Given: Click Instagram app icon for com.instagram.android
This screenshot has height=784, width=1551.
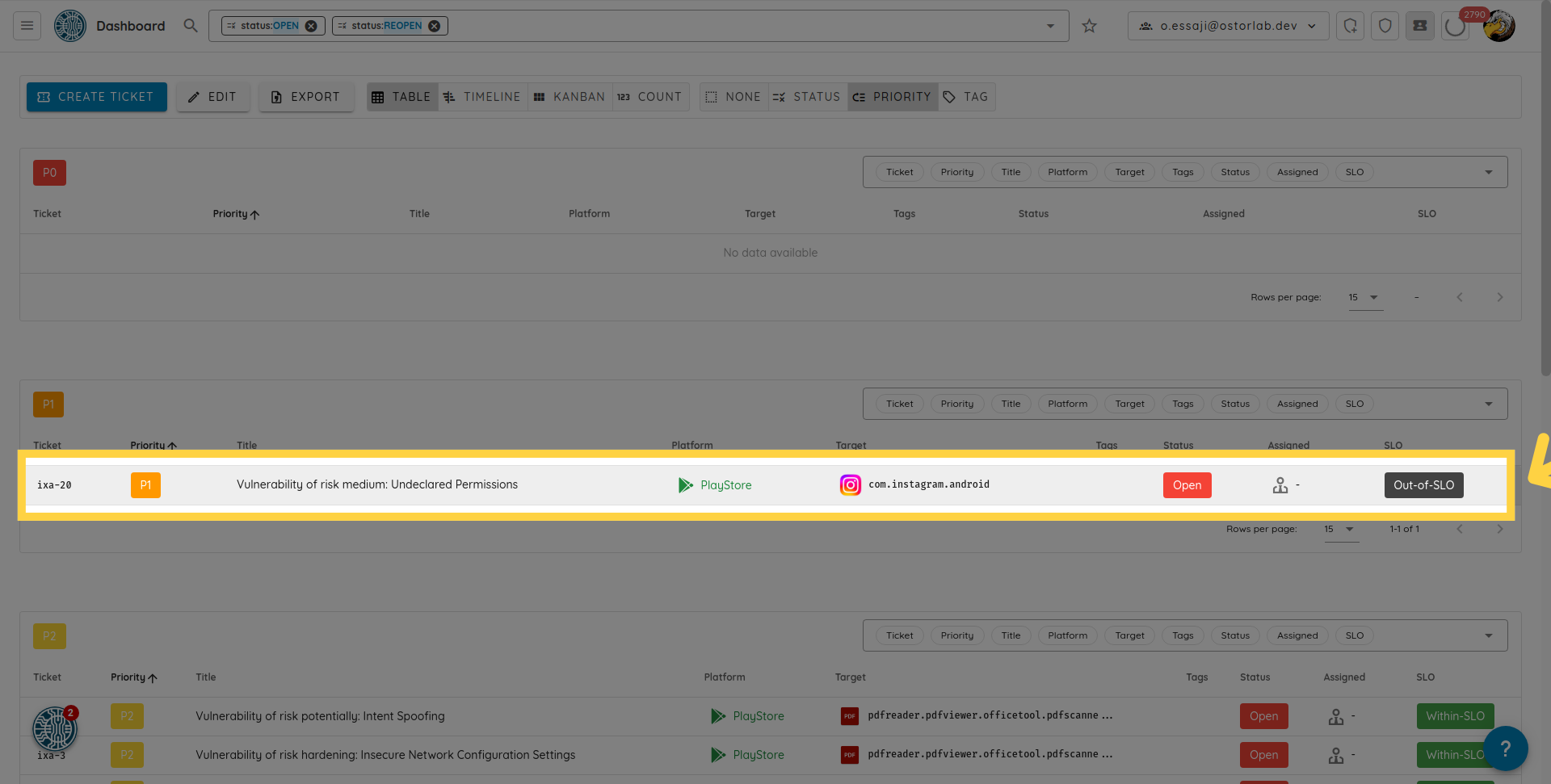Looking at the screenshot, I should [851, 484].
